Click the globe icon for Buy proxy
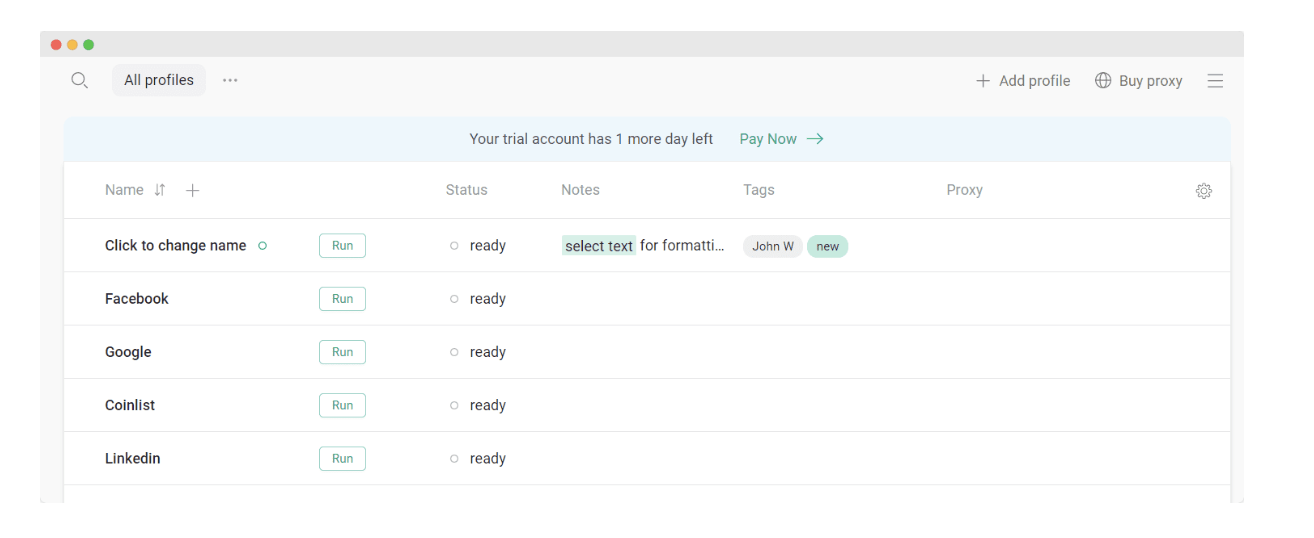1314x538 pixels. 1103,80
